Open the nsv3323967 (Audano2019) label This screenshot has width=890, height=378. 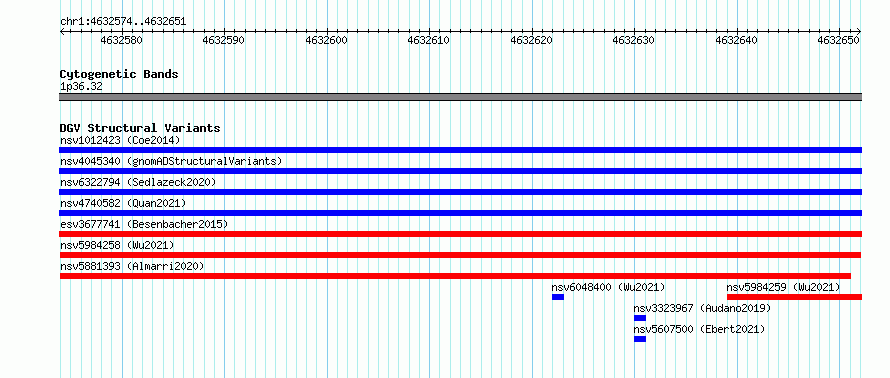tap(702, 308)
